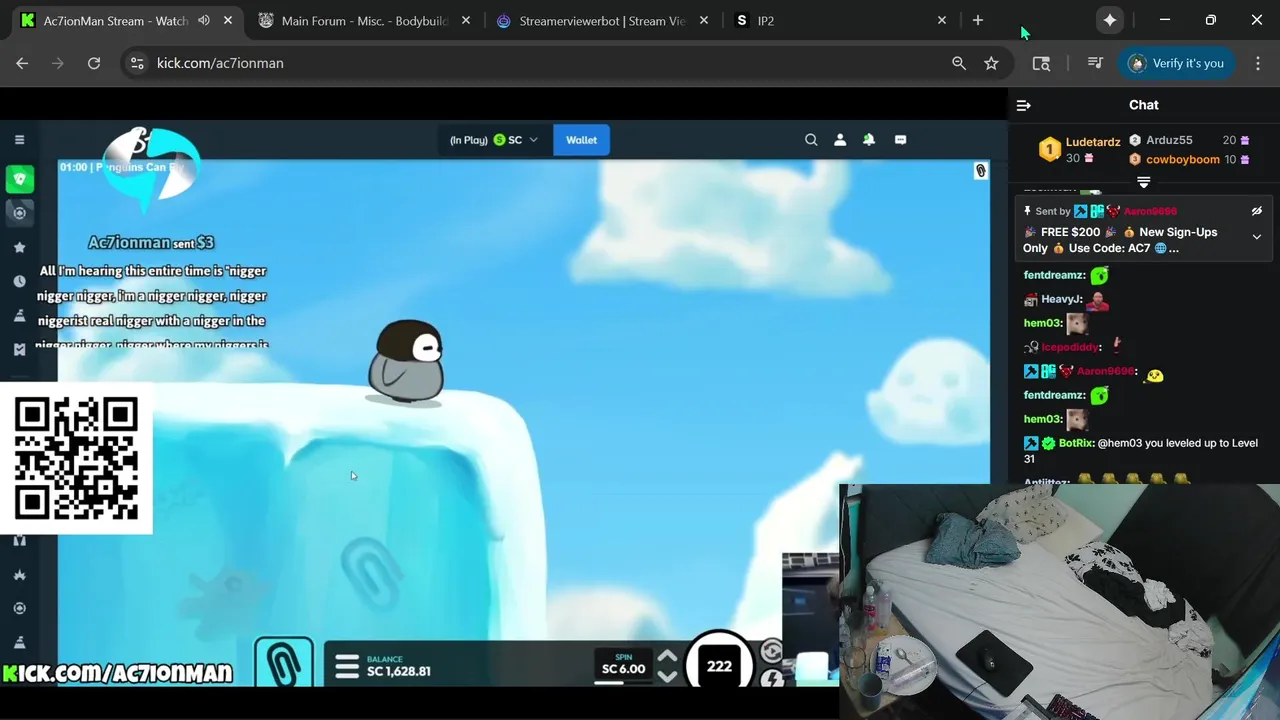The width and height of the screenshot is (1280, 720).
Task: Open the casino site hamburger menu
Action: pyautogui.click(x=19, y=140)
